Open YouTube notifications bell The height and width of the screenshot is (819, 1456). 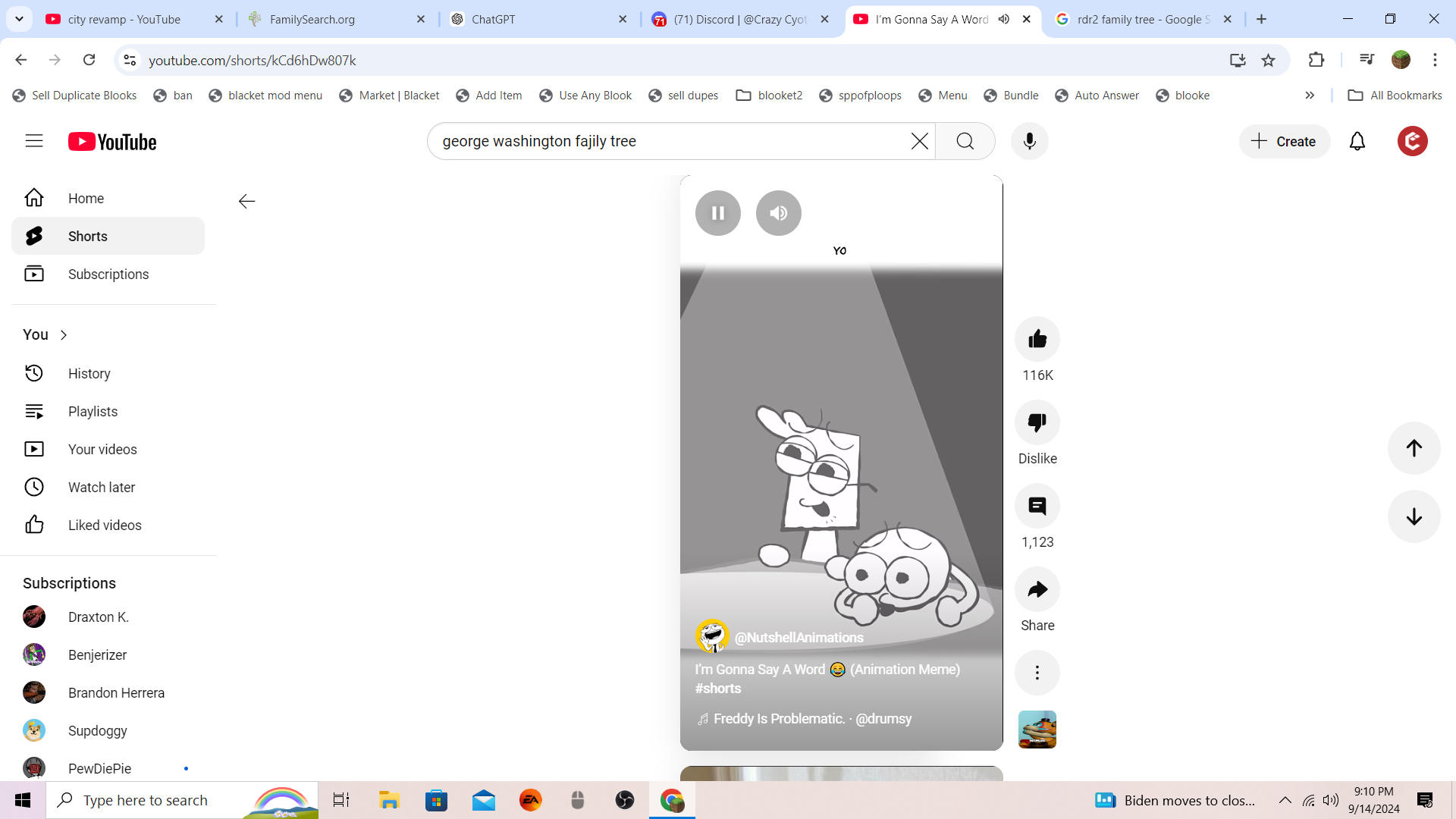tap(1357, 141)
